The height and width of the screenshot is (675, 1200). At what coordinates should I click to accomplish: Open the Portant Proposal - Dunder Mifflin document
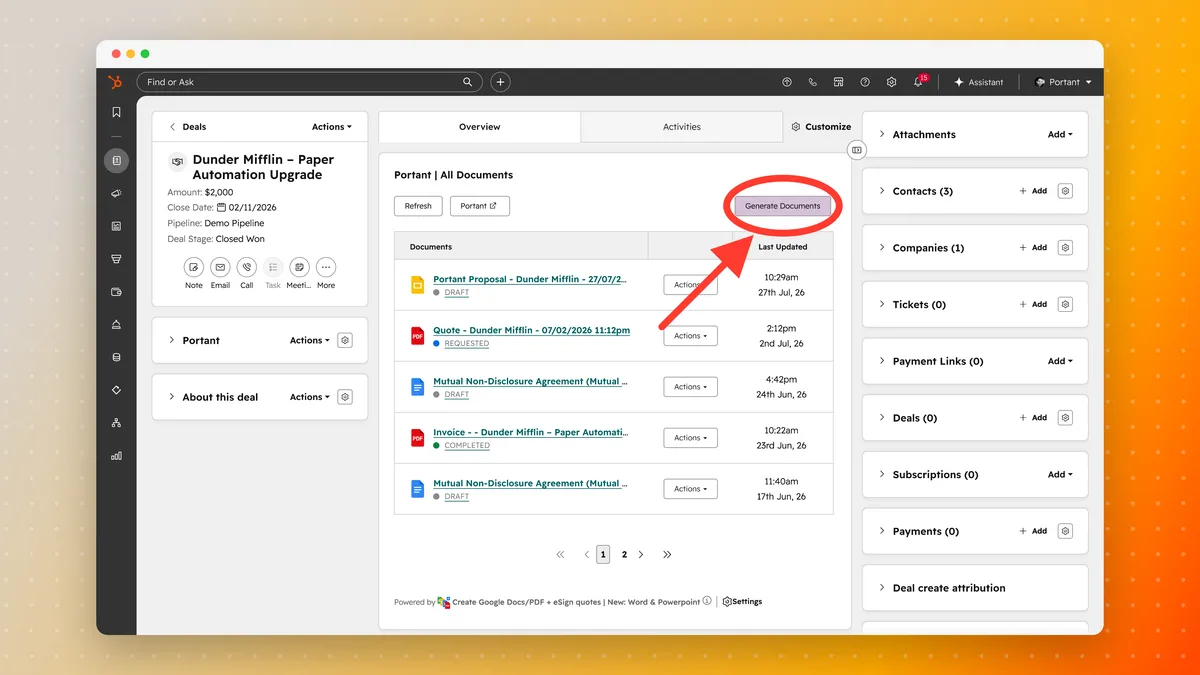click(x=530, y=279)
